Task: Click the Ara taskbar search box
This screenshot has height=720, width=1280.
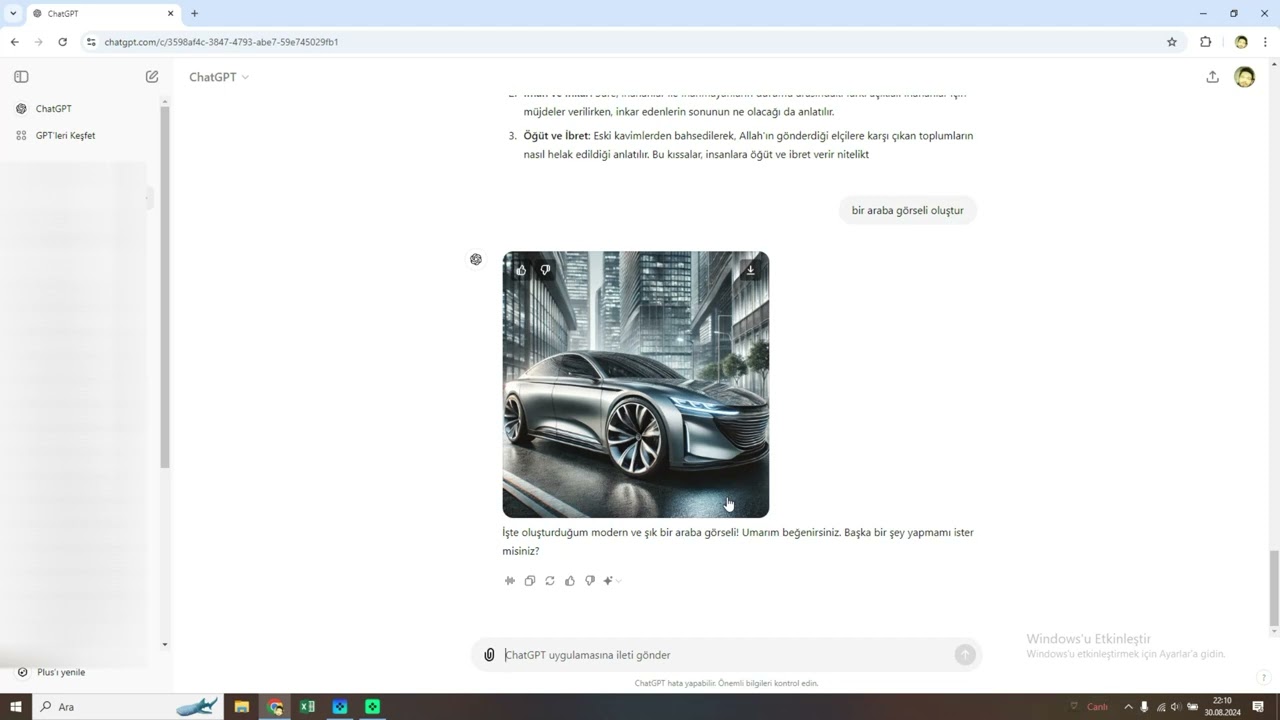Action: [130, 707]
